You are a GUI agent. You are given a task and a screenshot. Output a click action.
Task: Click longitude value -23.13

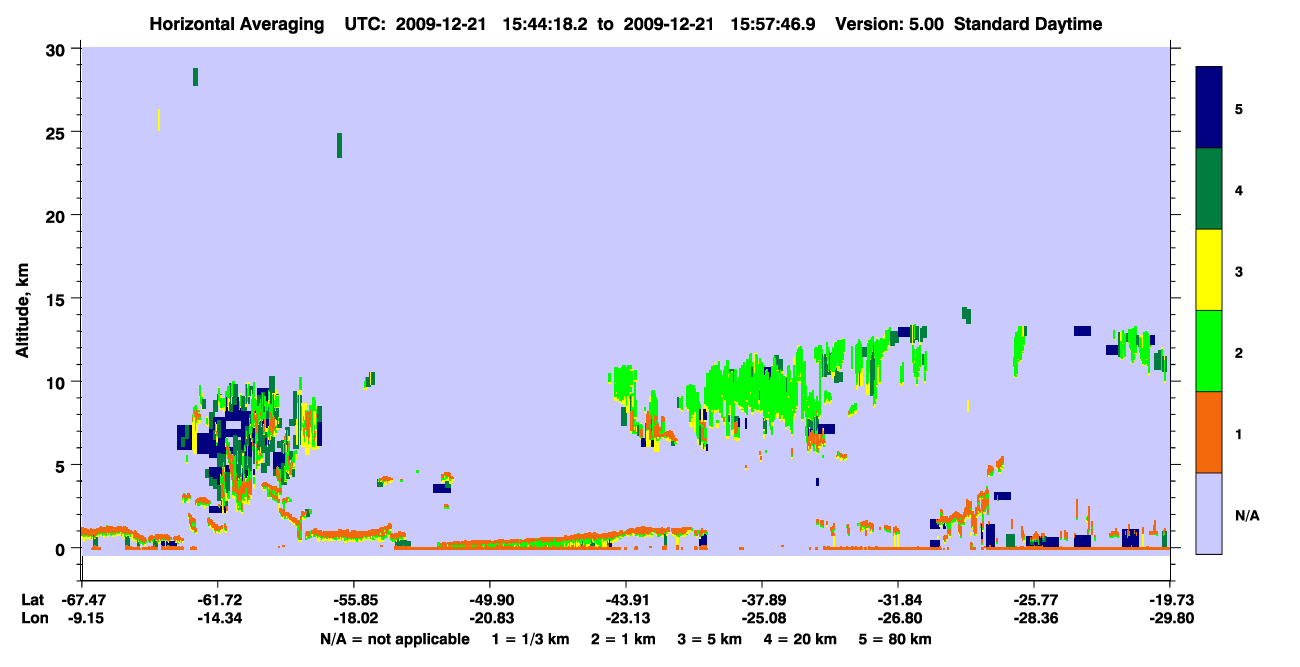click(626, 618)
